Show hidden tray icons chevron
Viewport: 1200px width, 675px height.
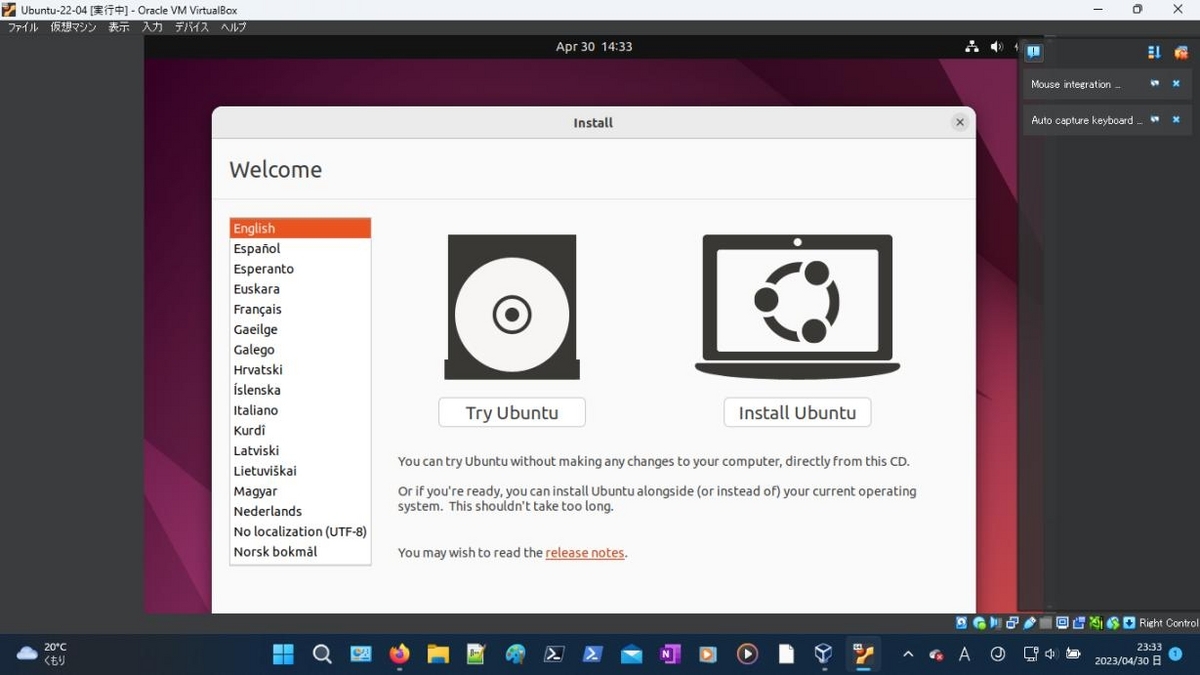coord(908,654)
